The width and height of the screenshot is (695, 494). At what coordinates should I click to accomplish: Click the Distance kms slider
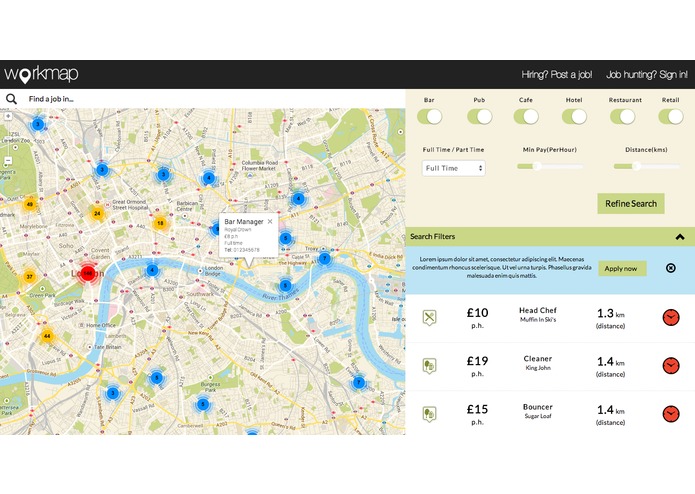(646, 166)
